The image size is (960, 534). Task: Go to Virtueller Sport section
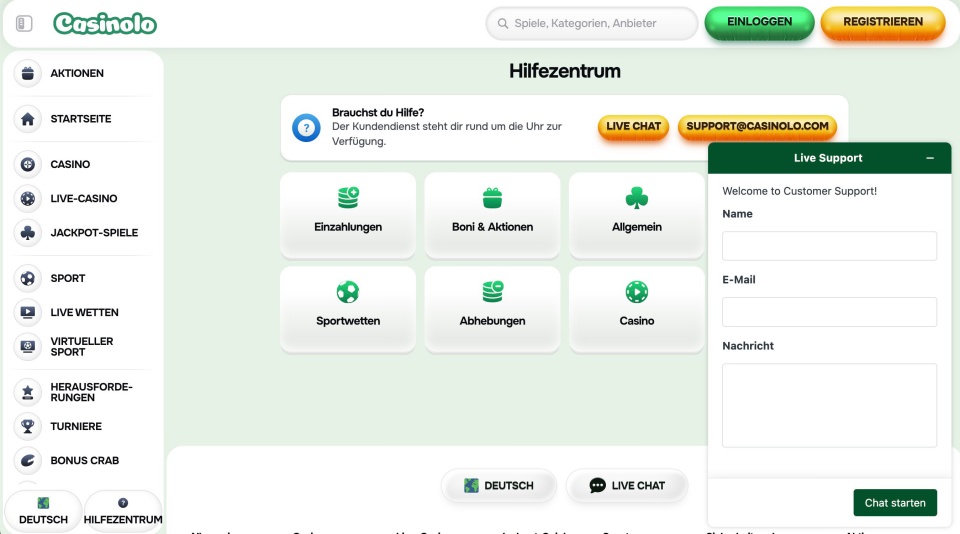pyautogui.click(x=82, y=347)
